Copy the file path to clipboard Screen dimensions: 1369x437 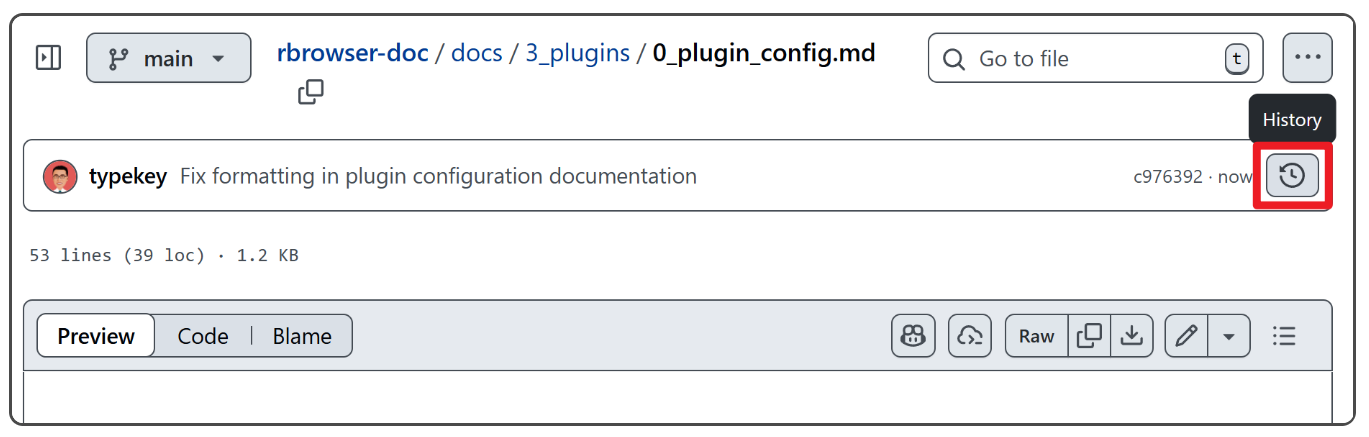(x=310, y=93)
